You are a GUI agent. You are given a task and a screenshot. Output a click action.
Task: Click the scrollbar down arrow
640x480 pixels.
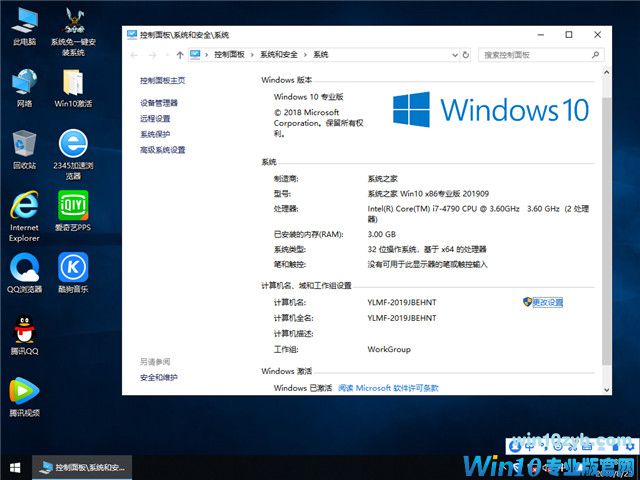(x=607, y=390)
